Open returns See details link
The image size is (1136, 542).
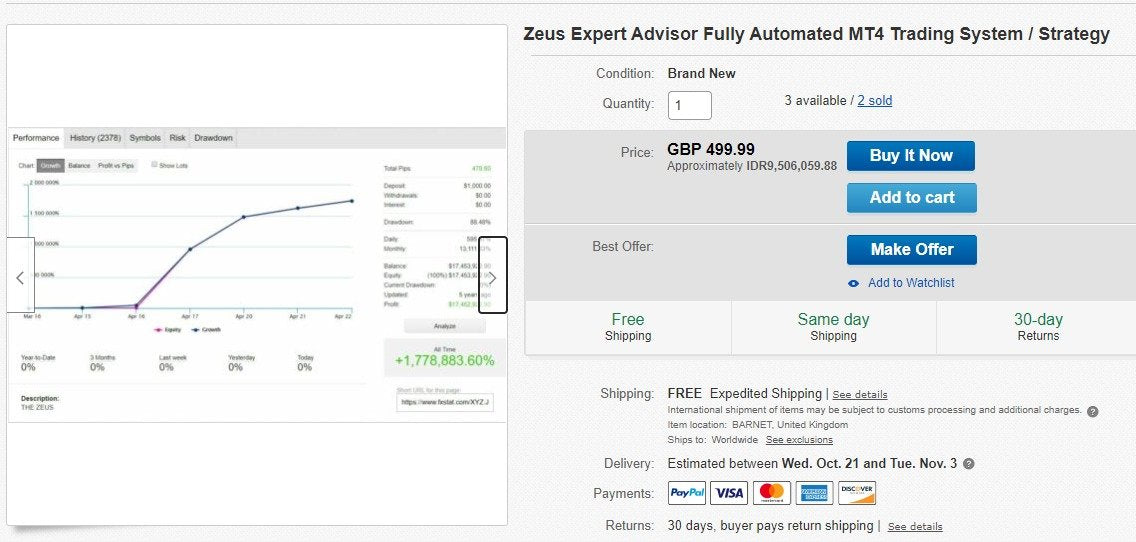[915, 526]
